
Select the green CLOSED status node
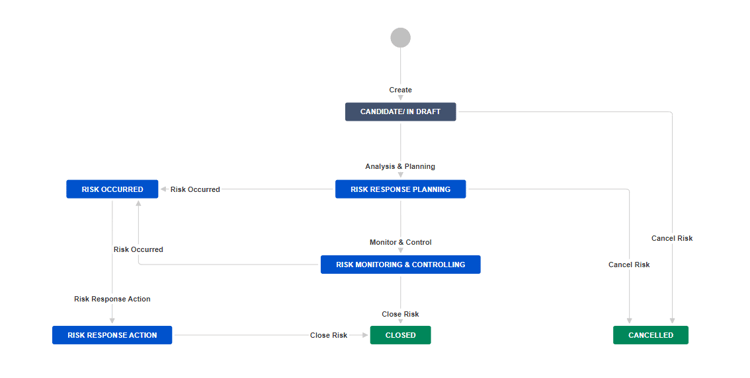tap(400, 335)
